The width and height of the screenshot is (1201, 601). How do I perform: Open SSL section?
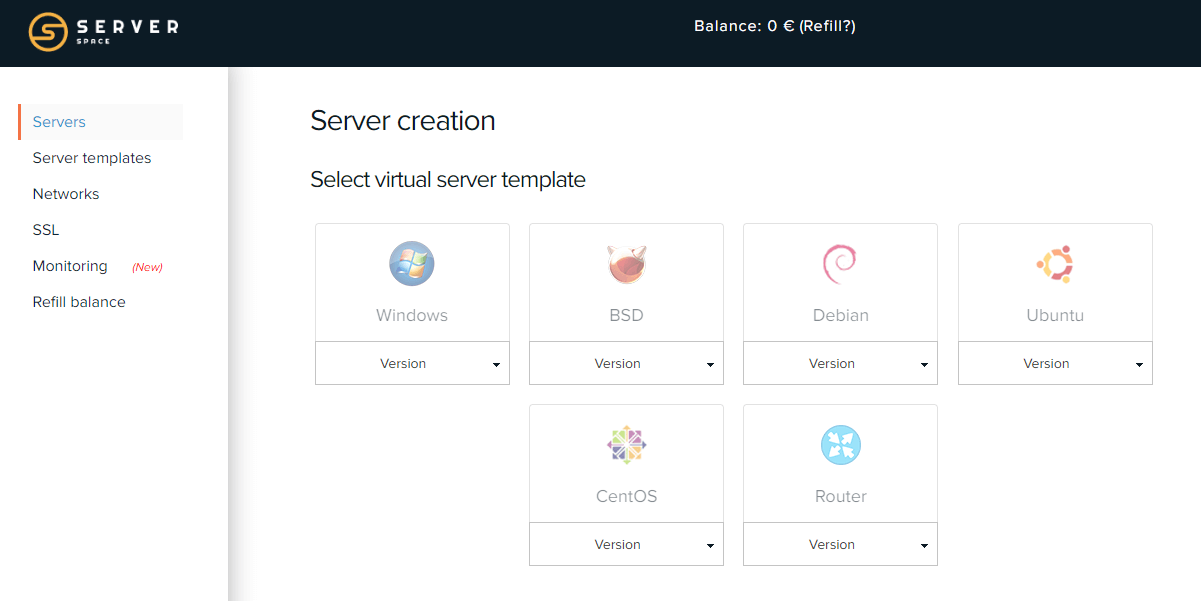pyautogui.click(x=46, y=230)
